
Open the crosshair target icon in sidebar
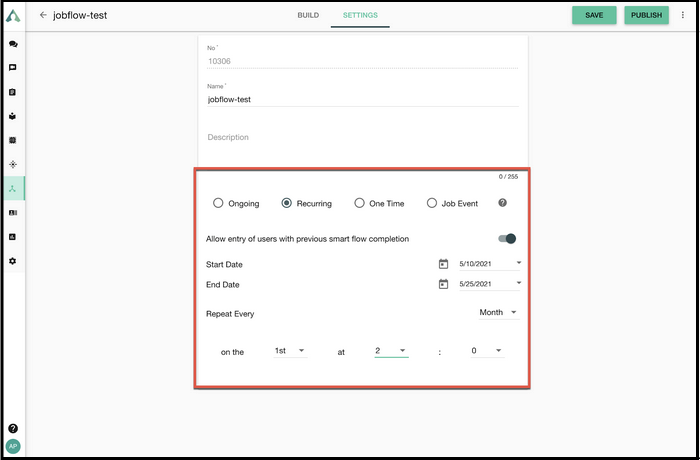[13, 164]
